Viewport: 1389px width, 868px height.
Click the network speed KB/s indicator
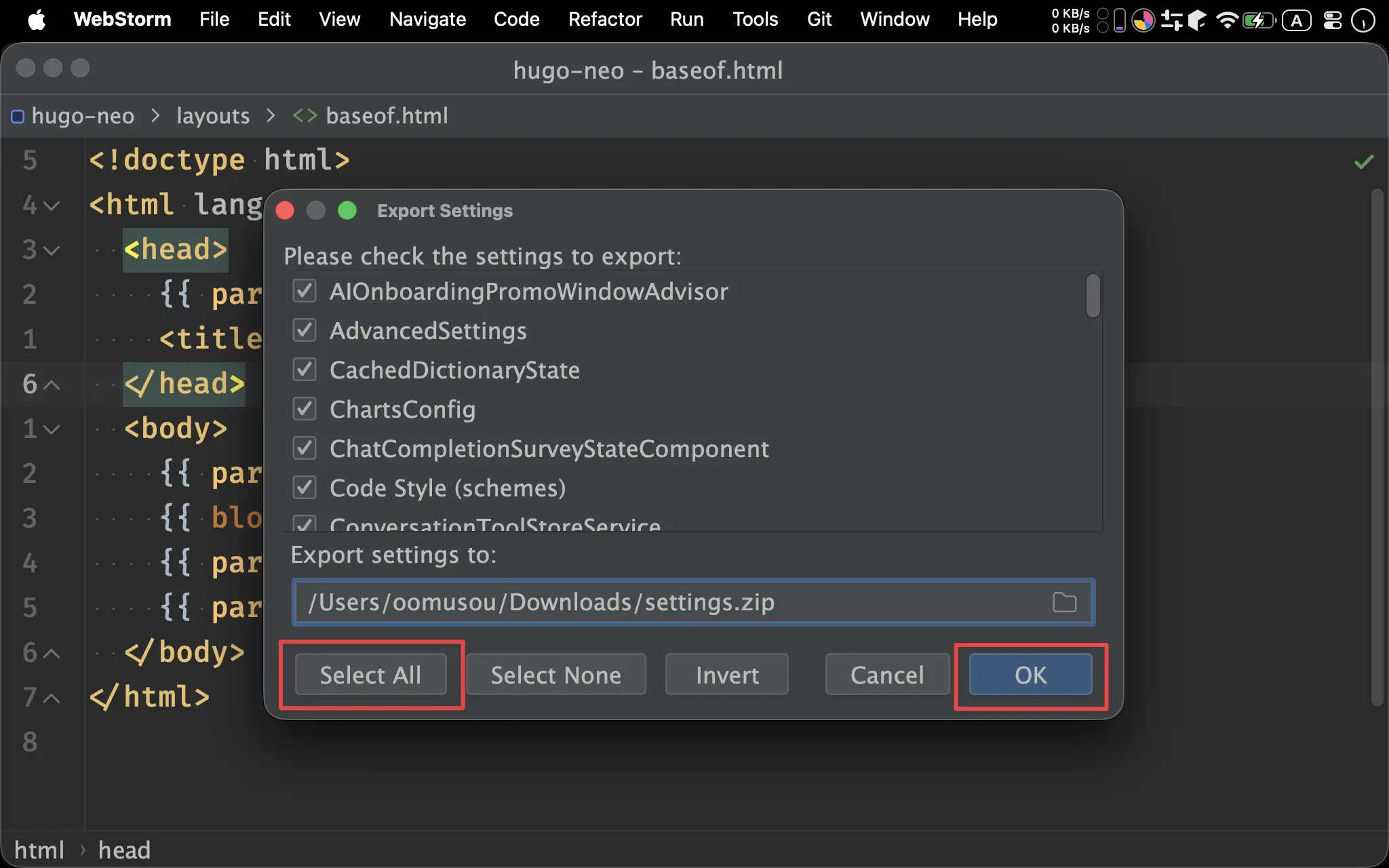(x=1070, y=20)
